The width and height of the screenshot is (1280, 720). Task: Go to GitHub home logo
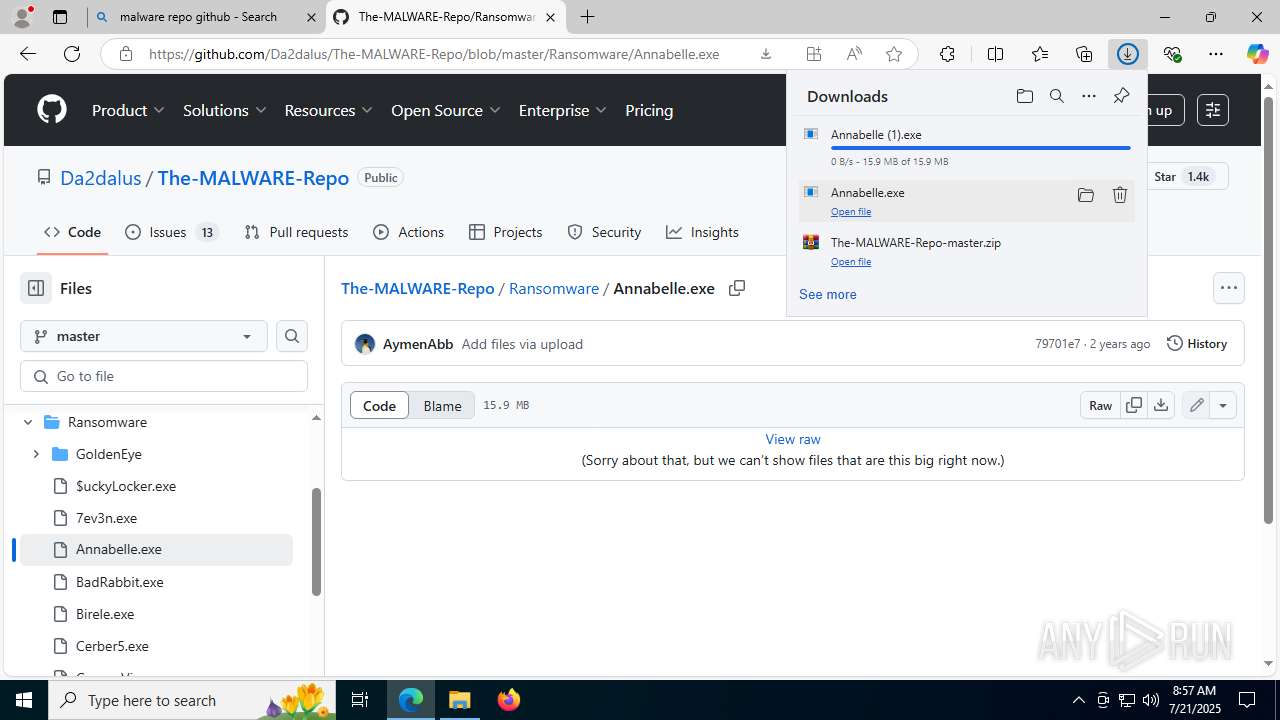(x=52, y=110)
